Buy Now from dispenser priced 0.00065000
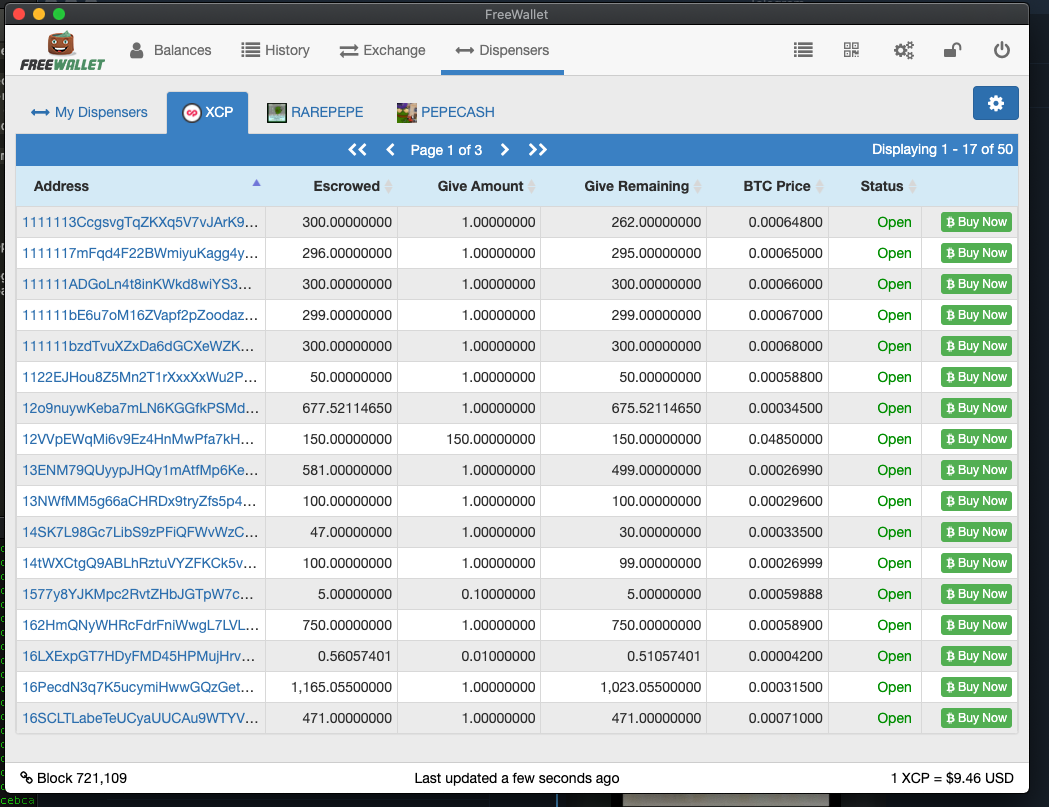Viewport: 1049px width, 807px height. [x=976, y=253]
